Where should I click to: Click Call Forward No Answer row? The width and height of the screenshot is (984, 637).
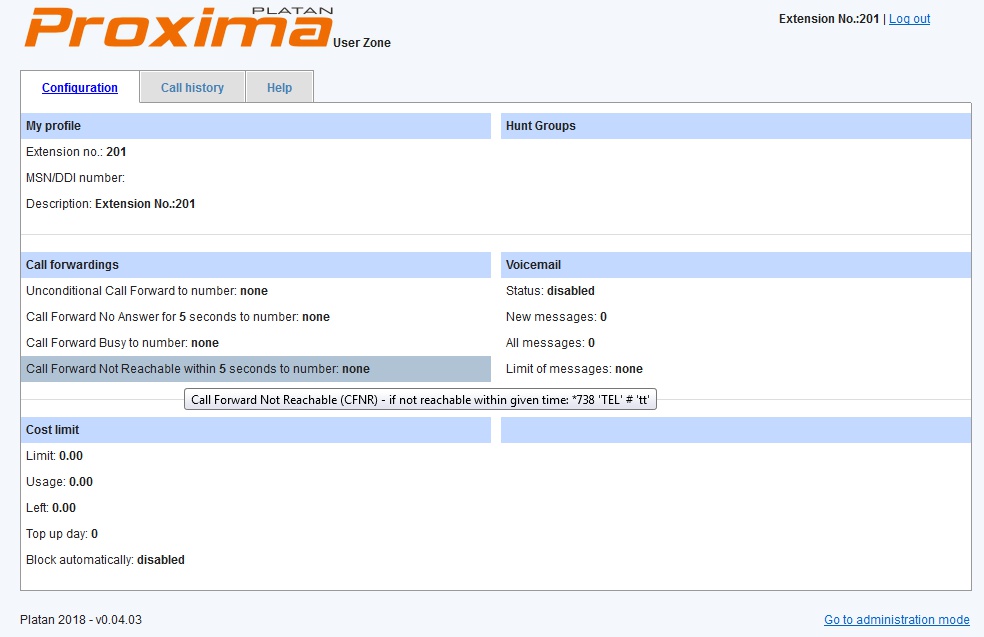tap(255, 317)
